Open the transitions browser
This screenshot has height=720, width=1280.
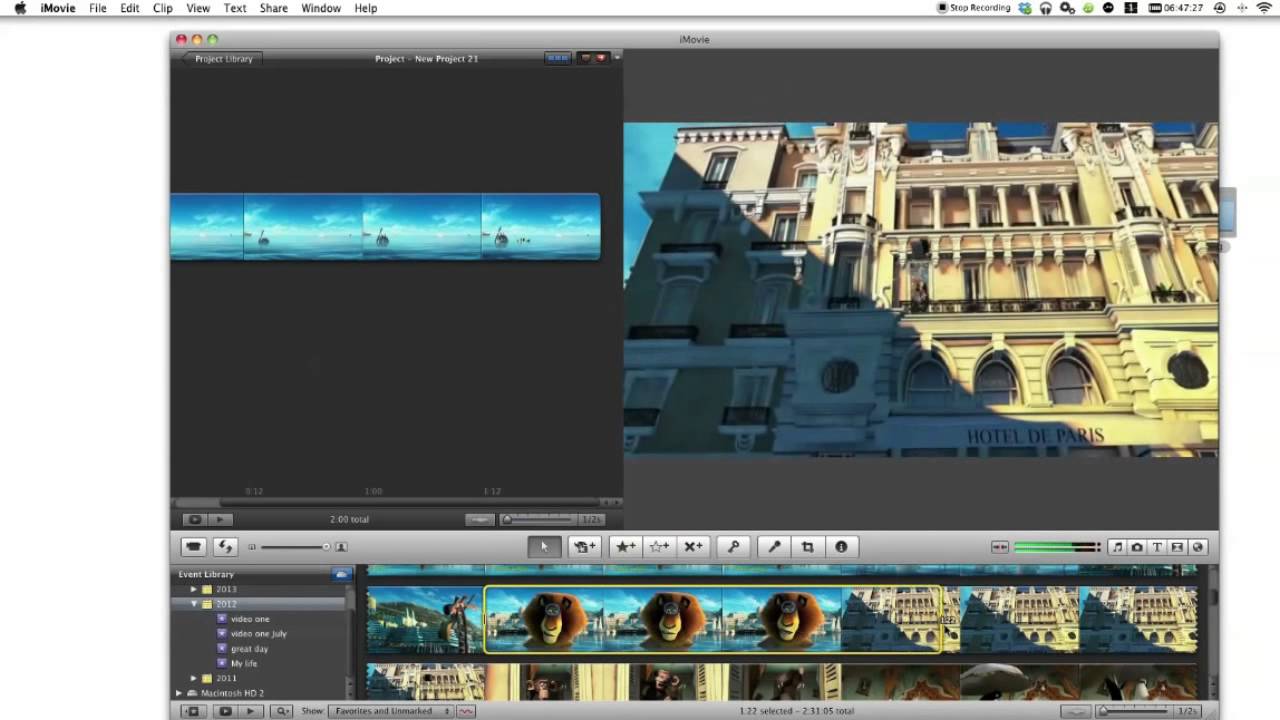(1177, 547)
